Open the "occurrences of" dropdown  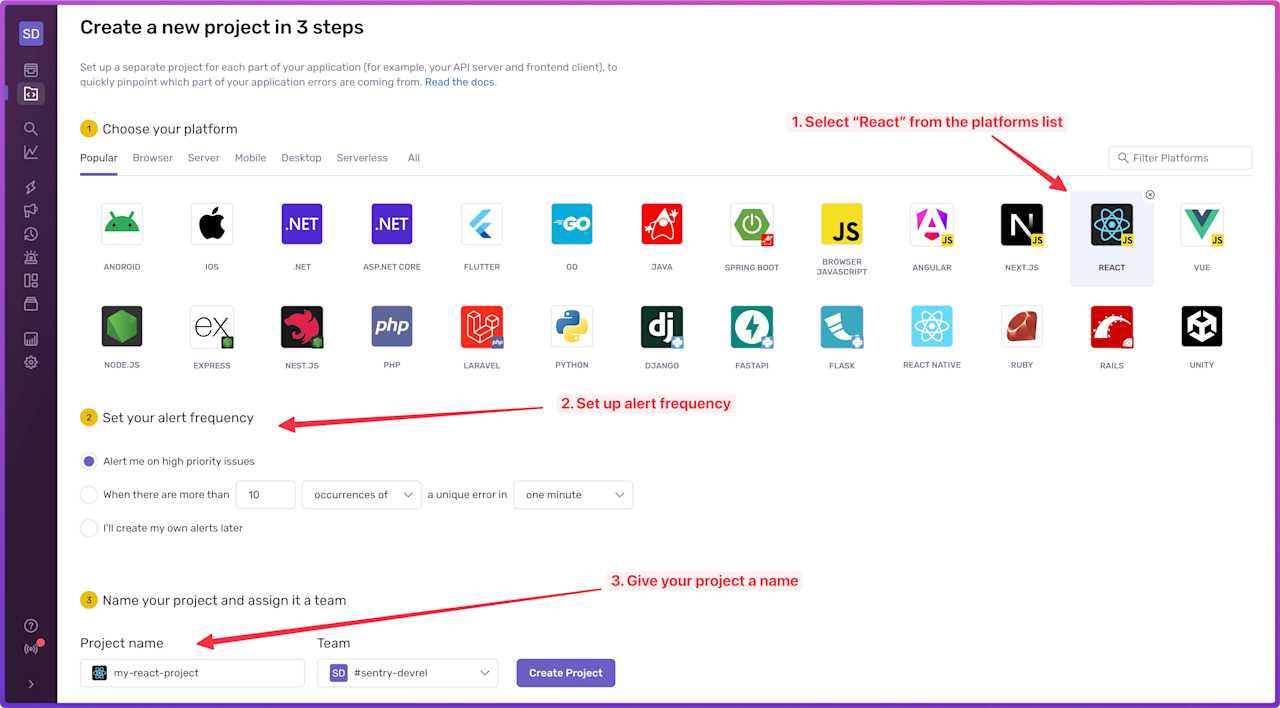pos(361,495)
